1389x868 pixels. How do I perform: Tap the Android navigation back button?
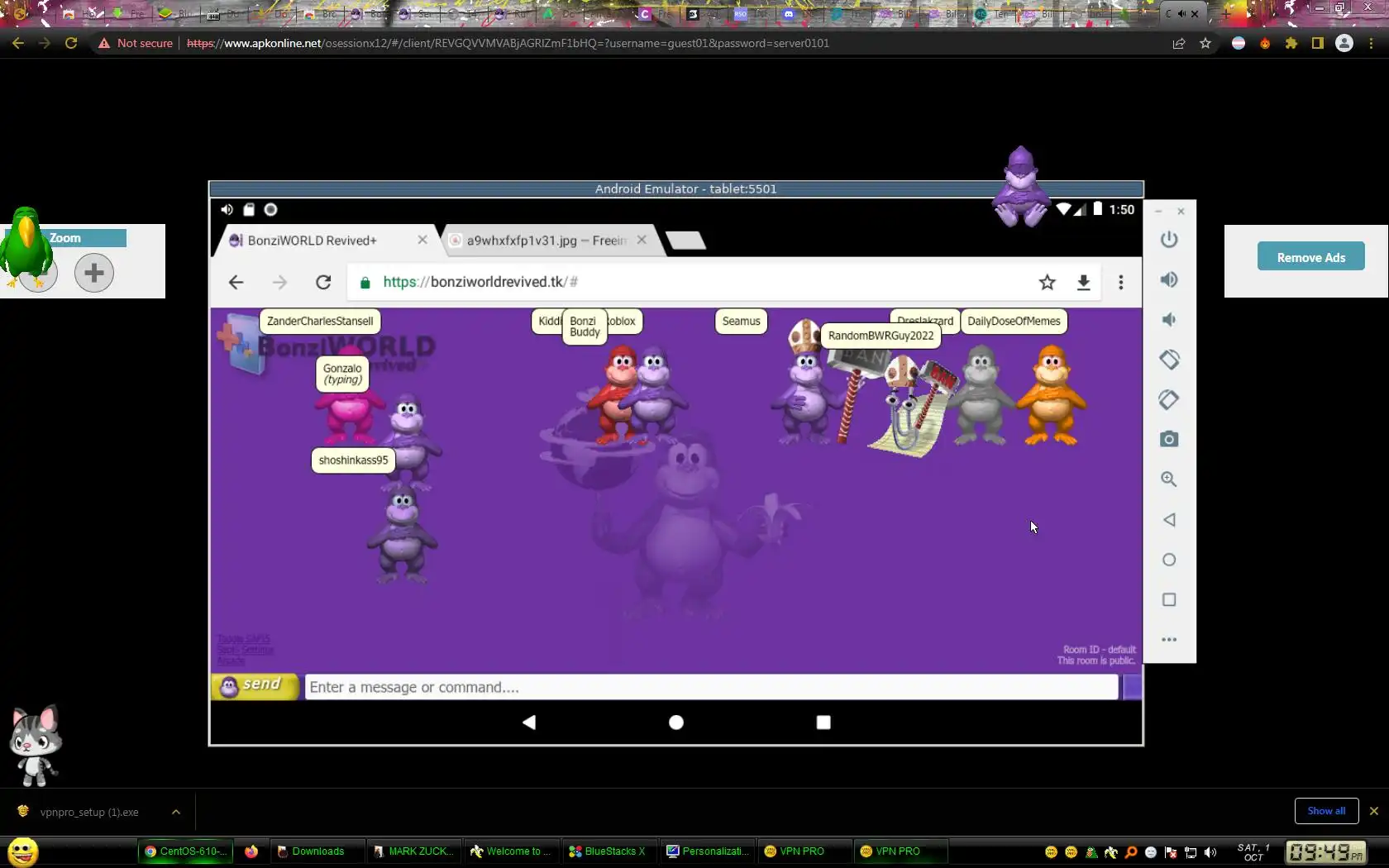tap(529, 723)
